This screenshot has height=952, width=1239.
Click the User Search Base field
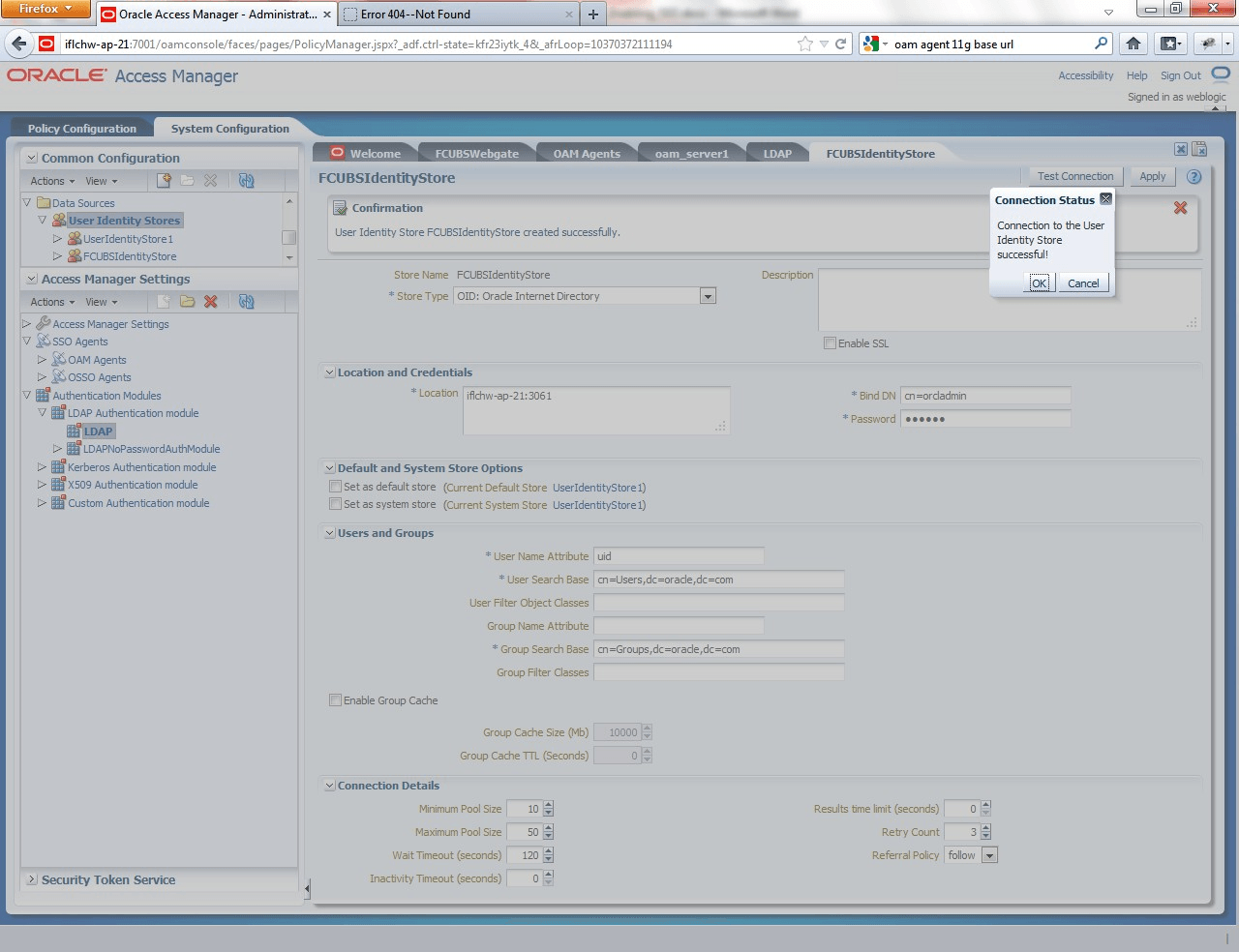[x=719, y=580]
